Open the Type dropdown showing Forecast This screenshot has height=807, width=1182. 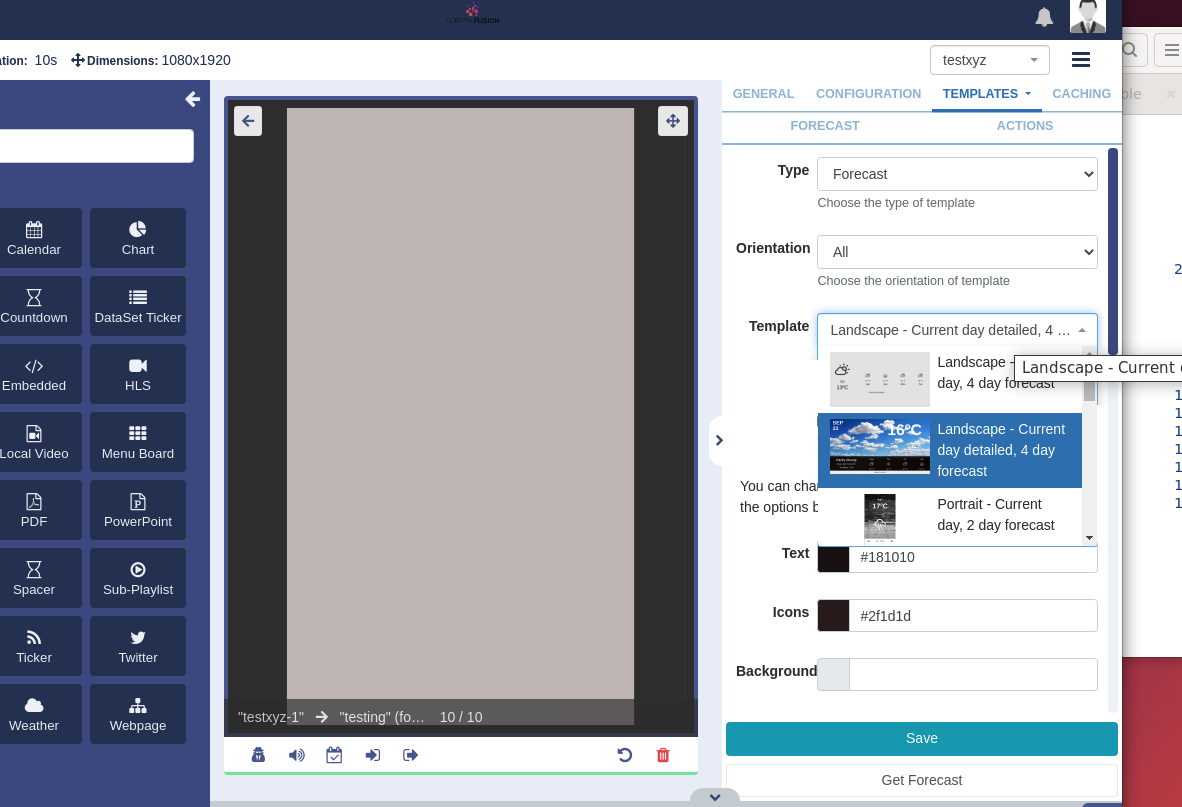(x=957, y=173)
